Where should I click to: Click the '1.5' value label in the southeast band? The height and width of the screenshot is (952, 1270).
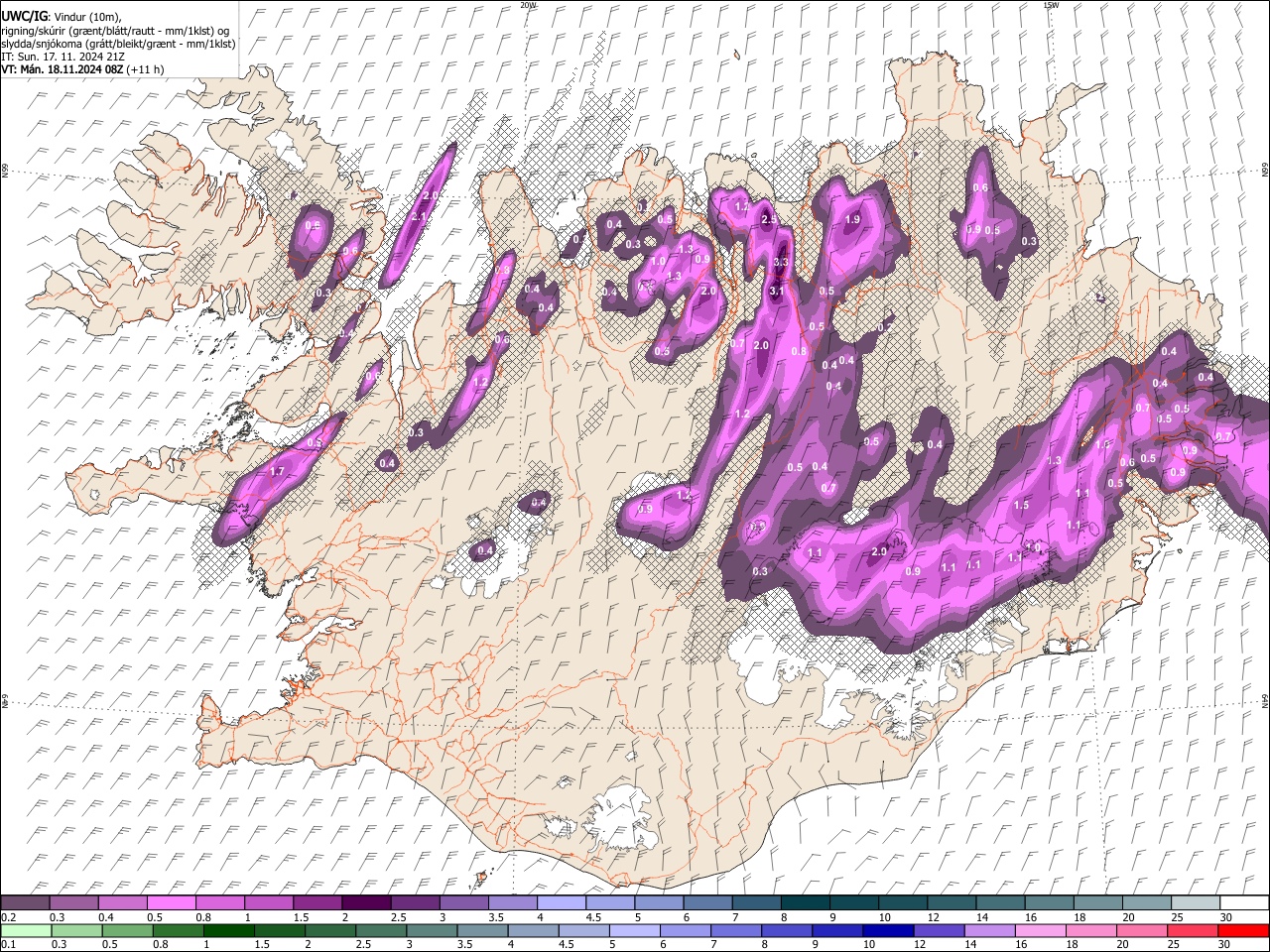tap(1021, 505)
